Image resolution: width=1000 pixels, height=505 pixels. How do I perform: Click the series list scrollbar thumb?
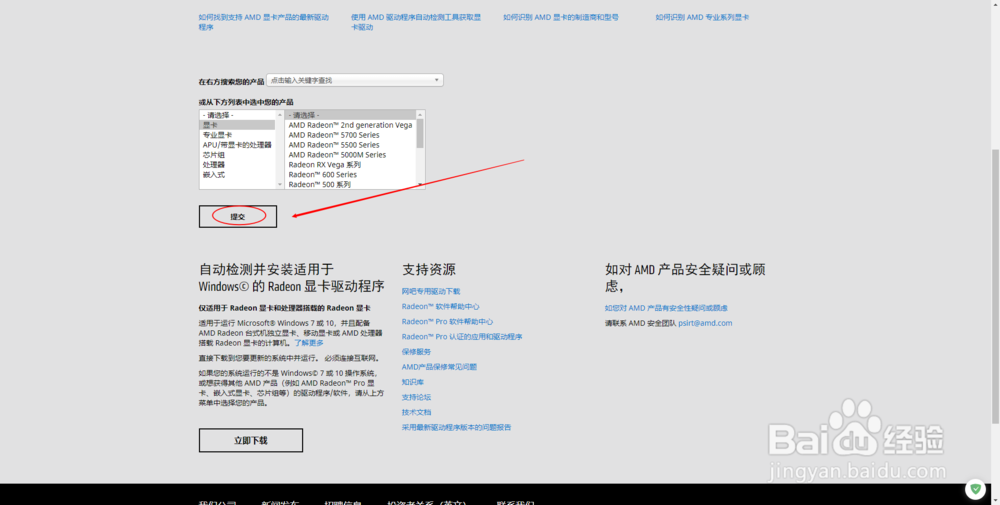420,134
